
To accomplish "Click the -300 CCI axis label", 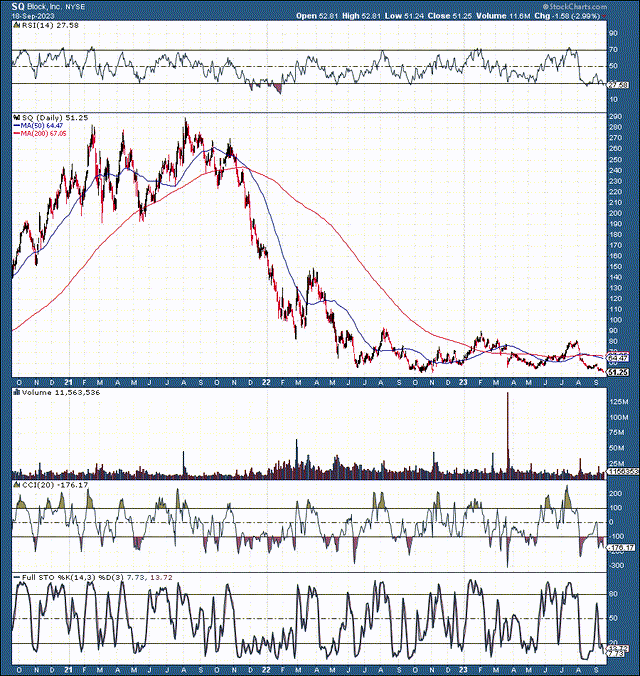I will (x=616, y=565).
